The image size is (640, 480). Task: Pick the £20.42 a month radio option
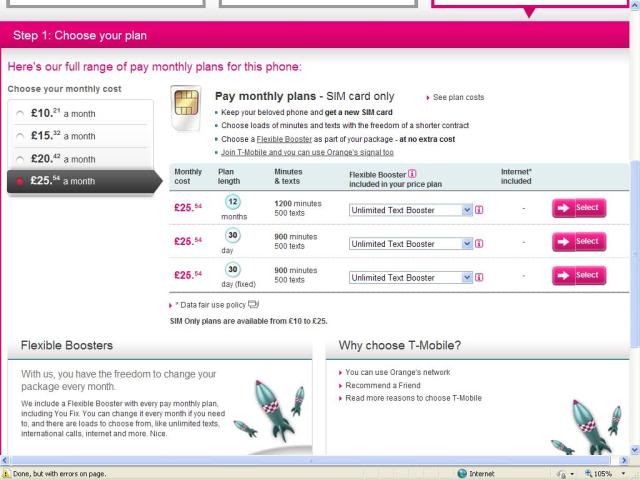21,158
